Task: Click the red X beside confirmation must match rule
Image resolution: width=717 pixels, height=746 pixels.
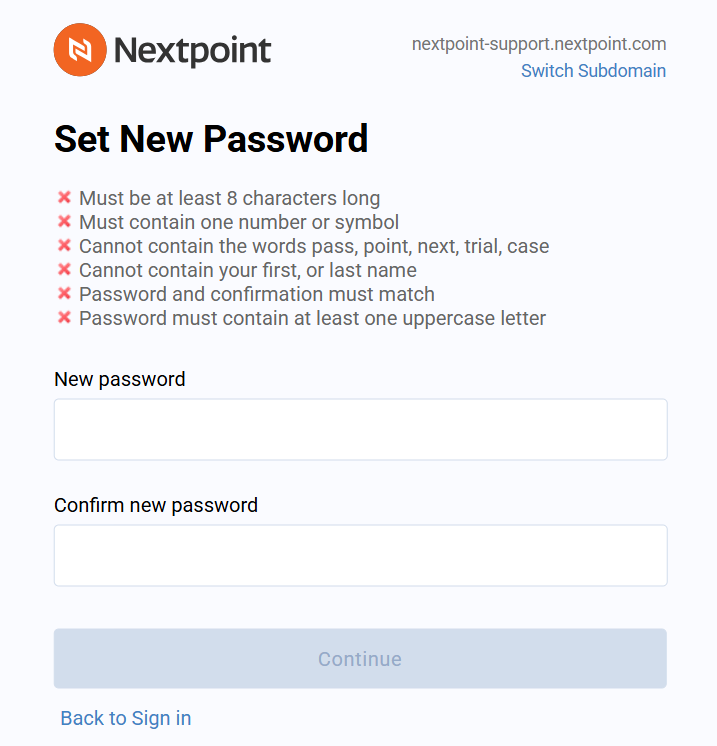Action: pyautogui.click(x=64, y=293)
